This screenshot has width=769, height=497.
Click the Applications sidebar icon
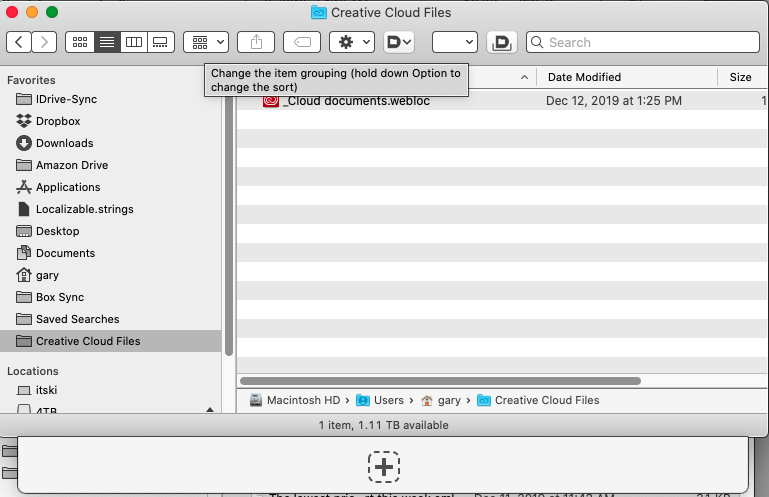(x=24, y=187)
